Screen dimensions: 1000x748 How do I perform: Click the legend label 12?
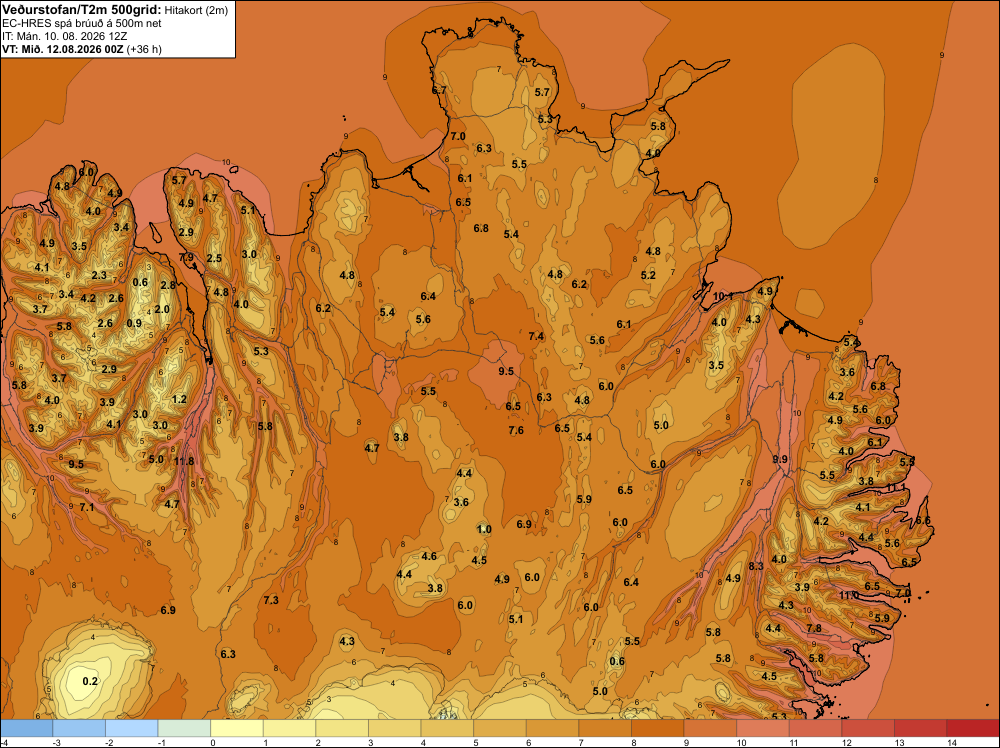tap(847, 743)
